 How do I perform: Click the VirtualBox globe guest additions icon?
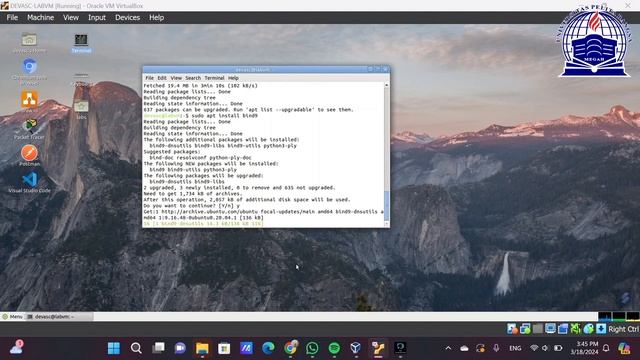(x=588, y=329)
